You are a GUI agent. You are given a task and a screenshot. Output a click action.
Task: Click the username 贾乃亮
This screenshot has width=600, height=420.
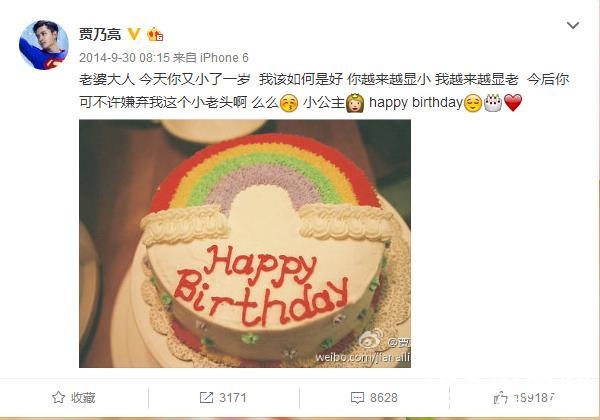(100, 34)
